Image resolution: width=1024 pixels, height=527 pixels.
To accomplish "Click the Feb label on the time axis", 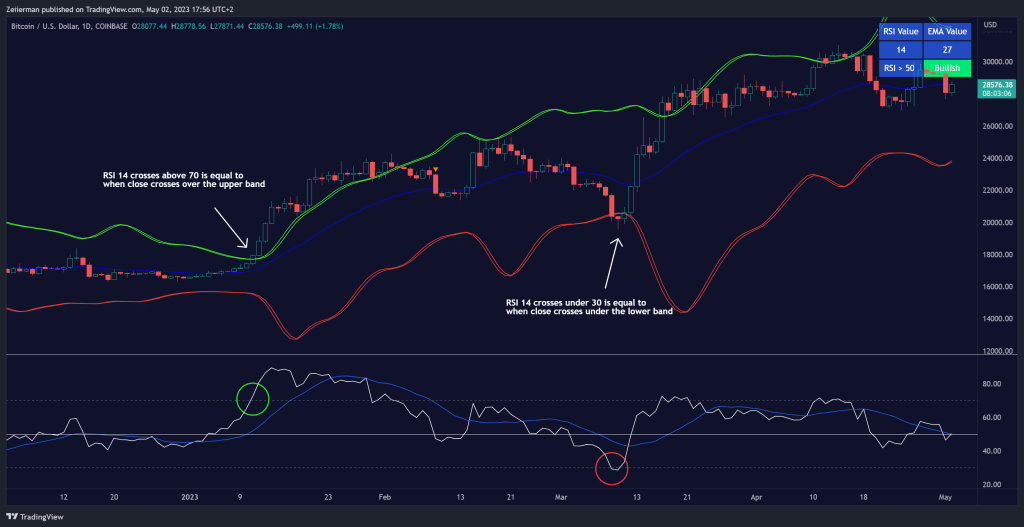I will (x=384, y=496).
